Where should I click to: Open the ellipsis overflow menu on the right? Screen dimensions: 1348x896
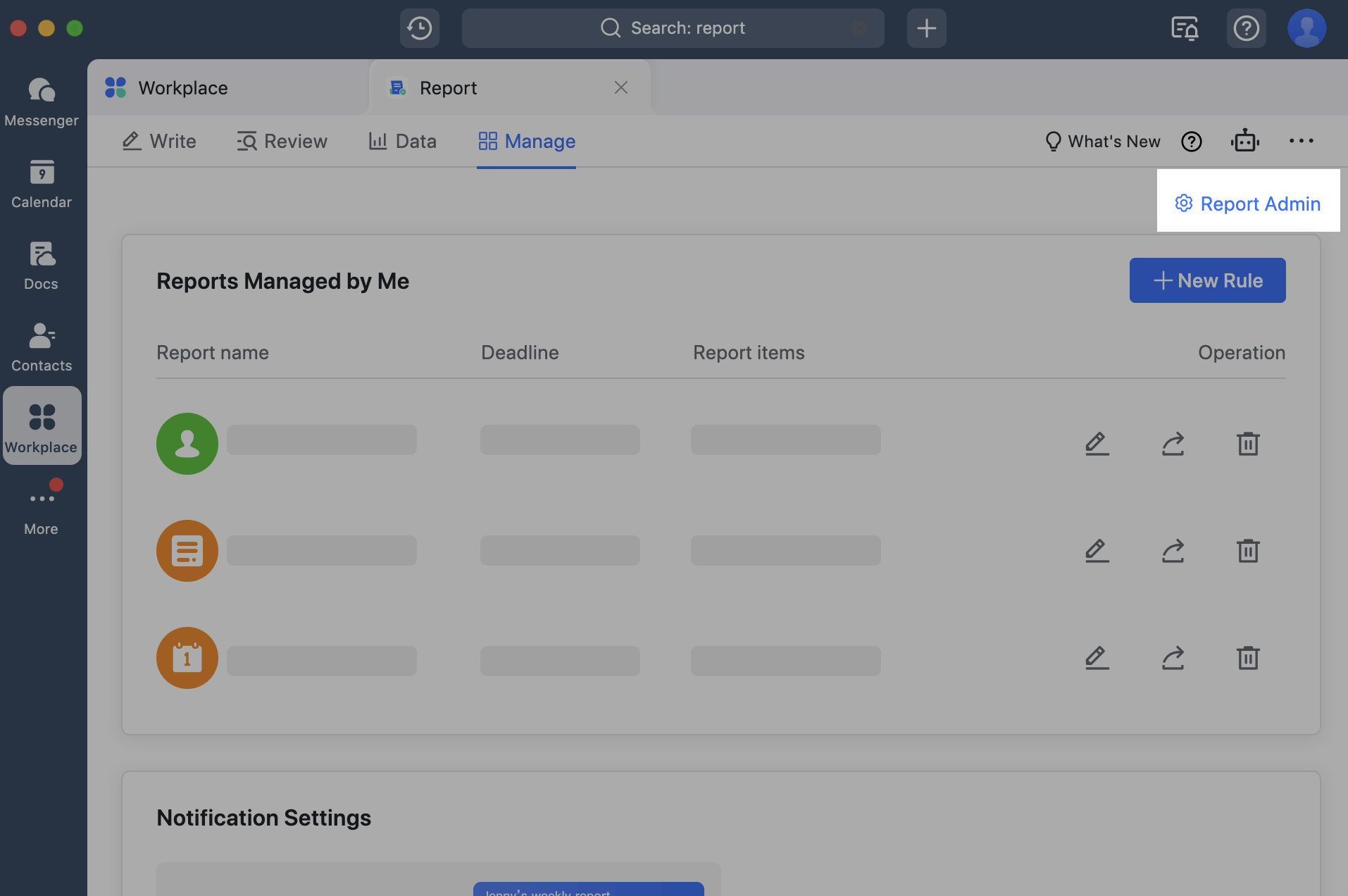click(1301, 141)
